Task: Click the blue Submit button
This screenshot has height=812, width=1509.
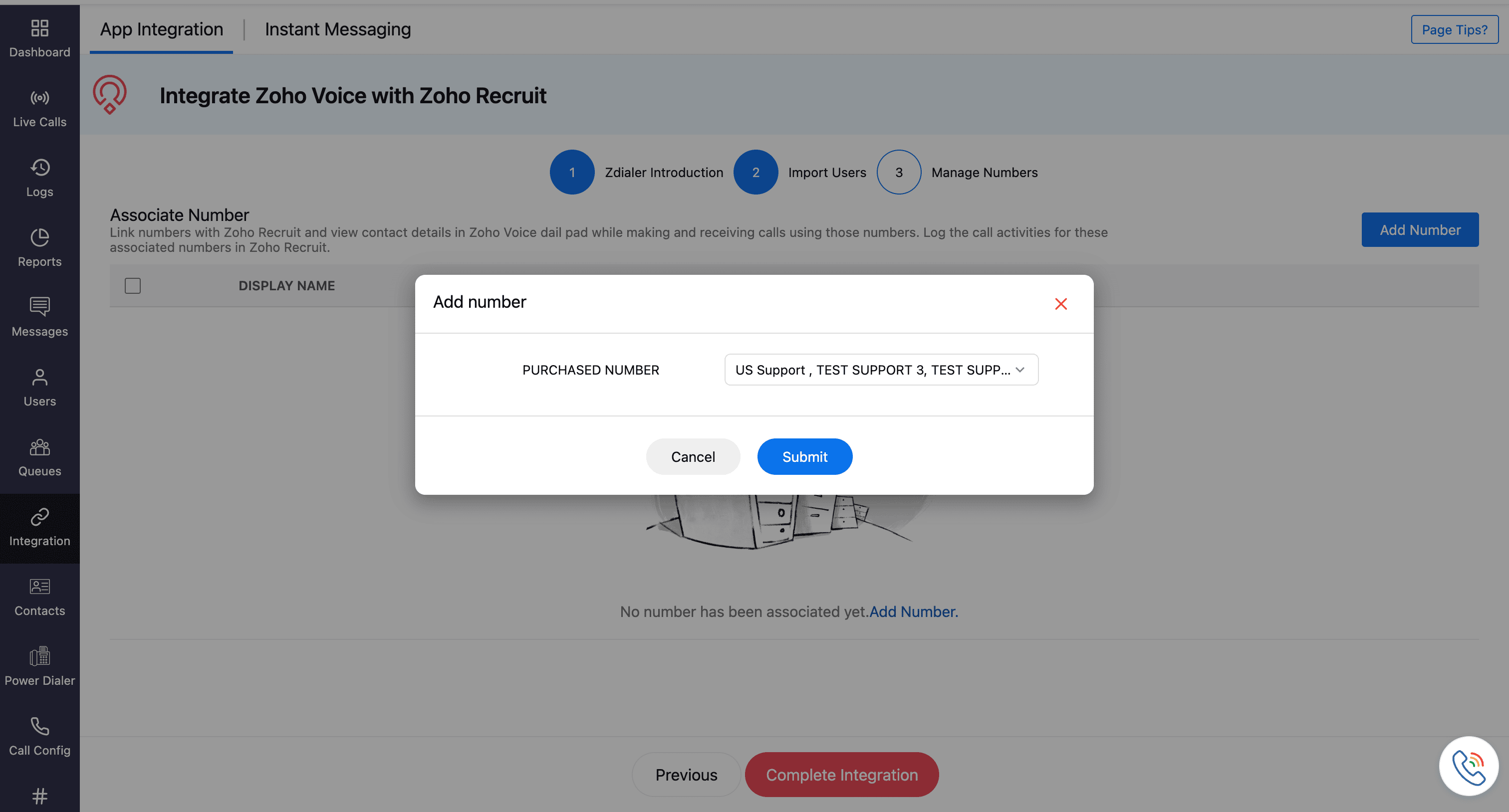Action: tap(804, 457)
